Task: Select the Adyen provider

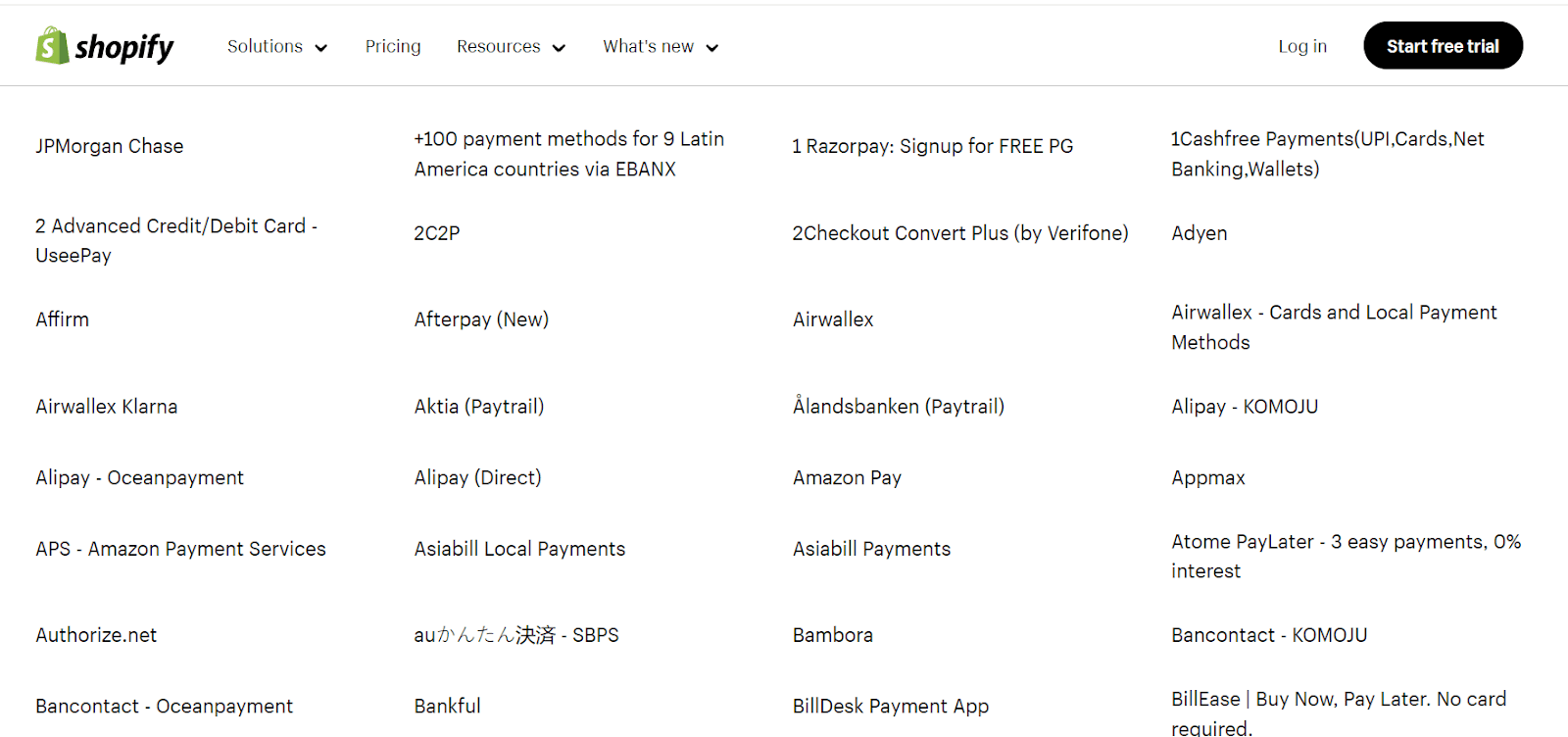Action: click(1200, 233)
